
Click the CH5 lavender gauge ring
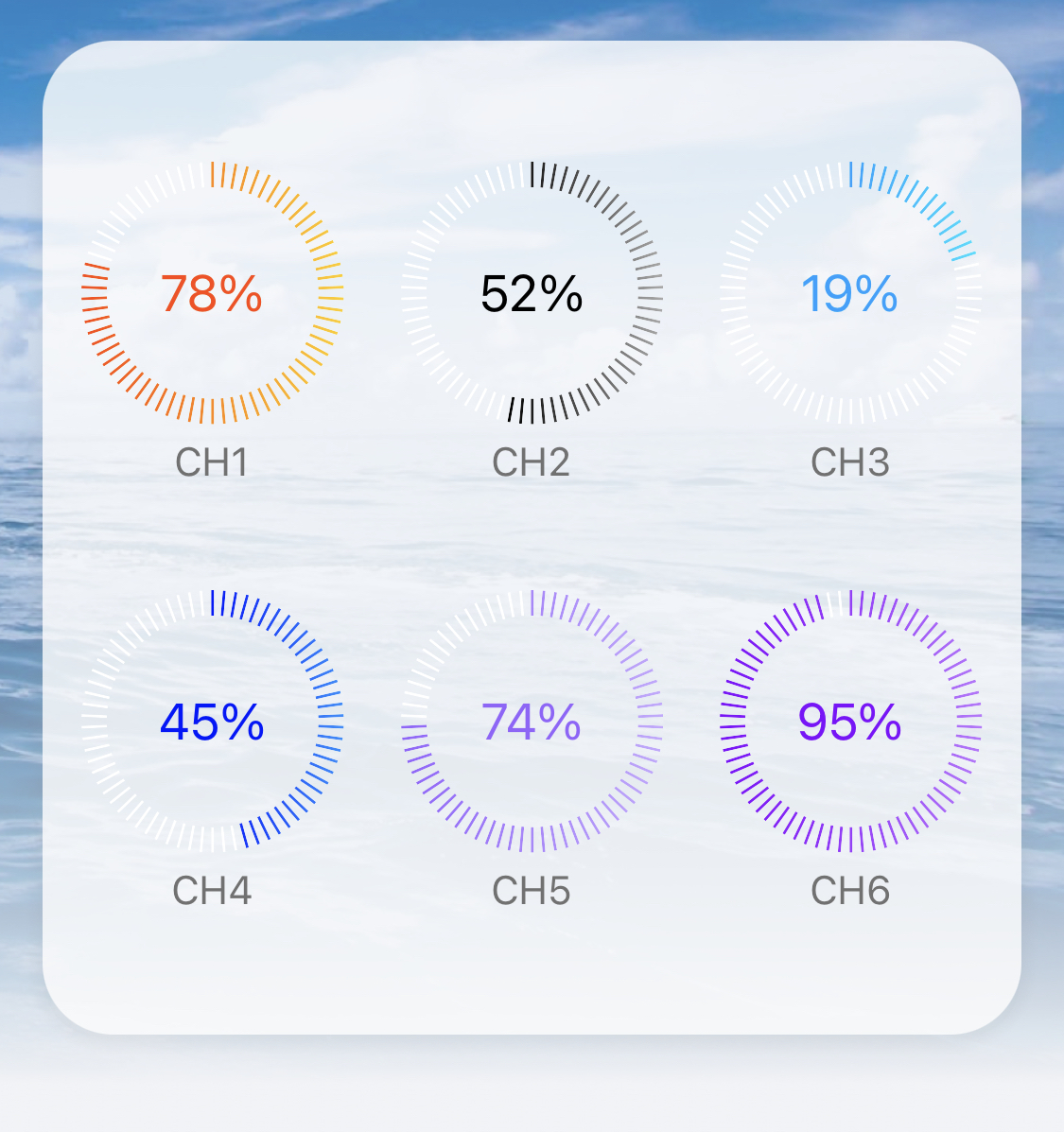coord(532,722)
